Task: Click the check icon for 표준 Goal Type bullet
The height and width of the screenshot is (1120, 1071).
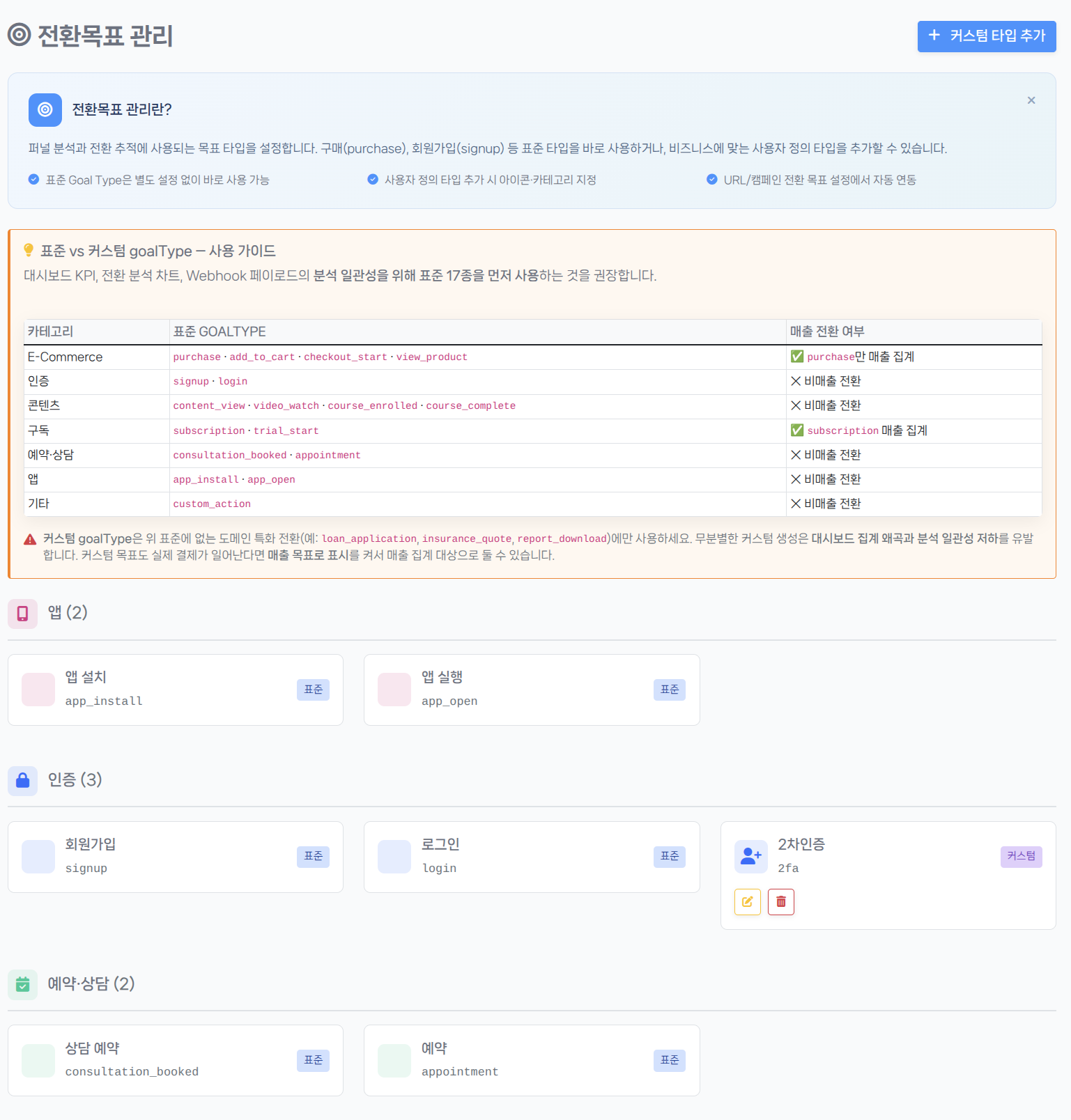Action: (33, 180)
